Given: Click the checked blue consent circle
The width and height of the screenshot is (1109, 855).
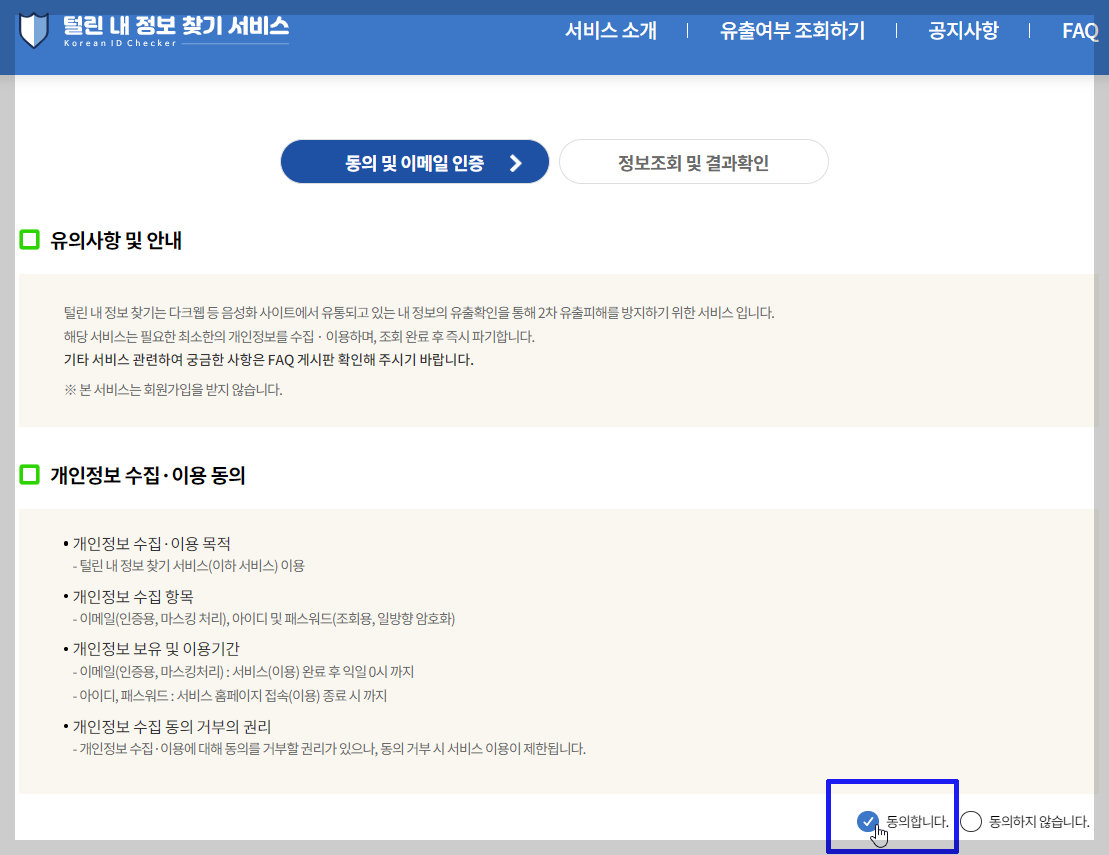Looking at the screenshot, I should pos(866,821).
